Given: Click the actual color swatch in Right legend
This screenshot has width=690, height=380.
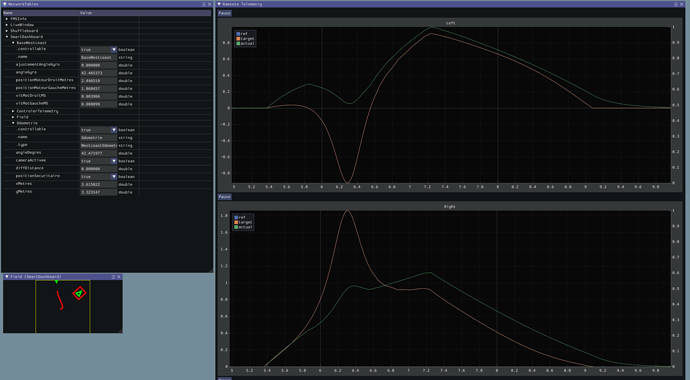Looking at the screenshot, I should tap(236, 227).
